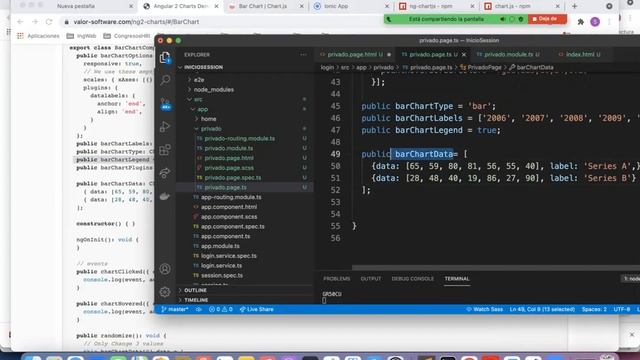Switch to Ionic App browser tab

pyautogui.click(x=351, y=6)
